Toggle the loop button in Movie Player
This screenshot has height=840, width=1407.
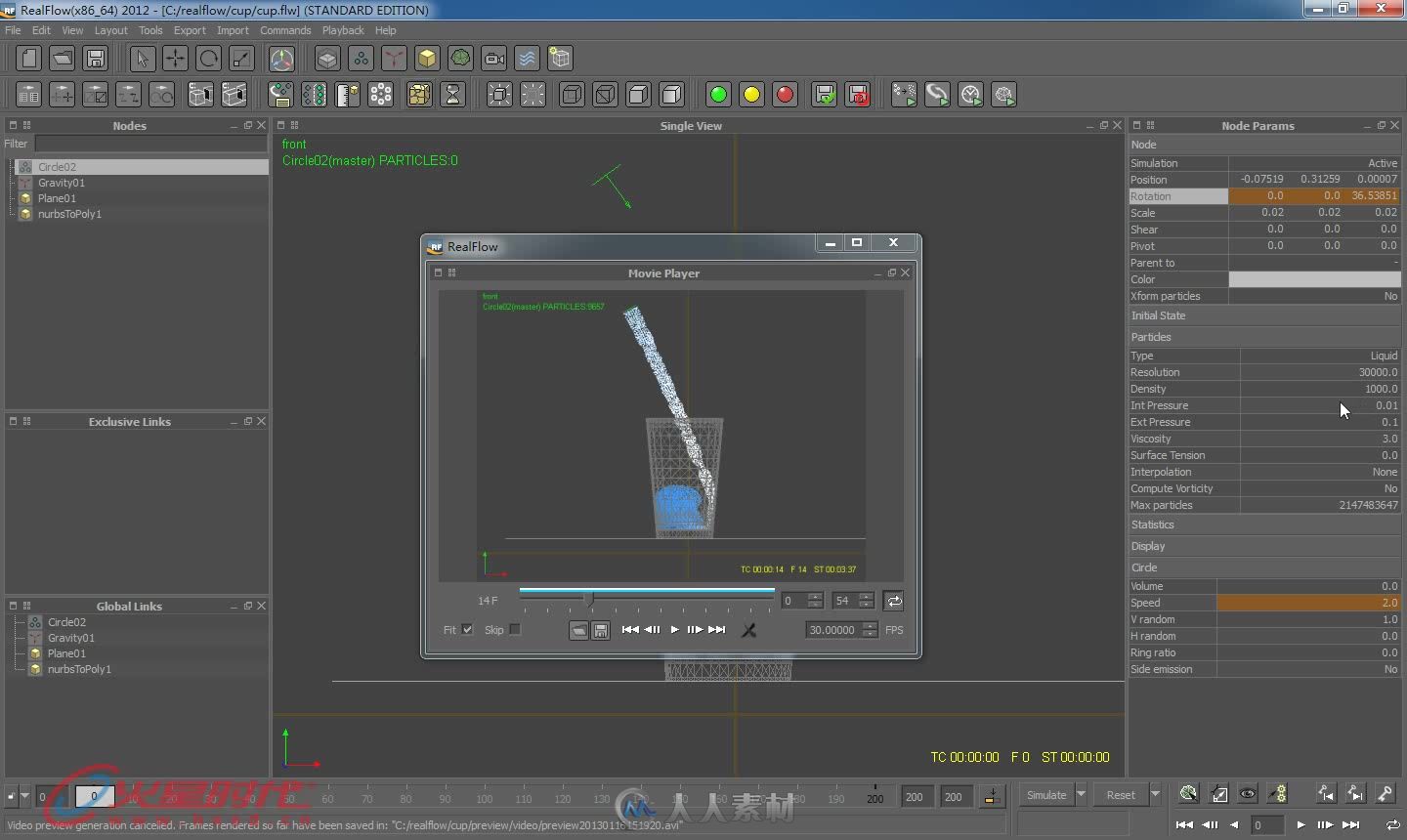click(893, 601)
